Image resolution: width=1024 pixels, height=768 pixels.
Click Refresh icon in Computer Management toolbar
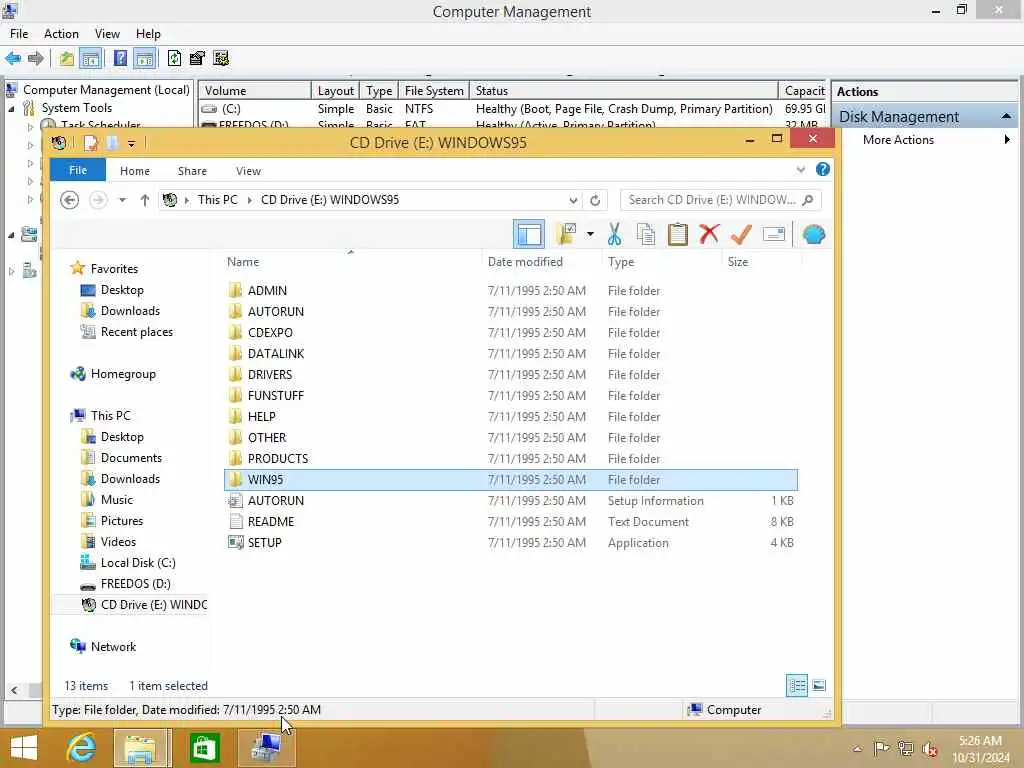coord(174,58)
